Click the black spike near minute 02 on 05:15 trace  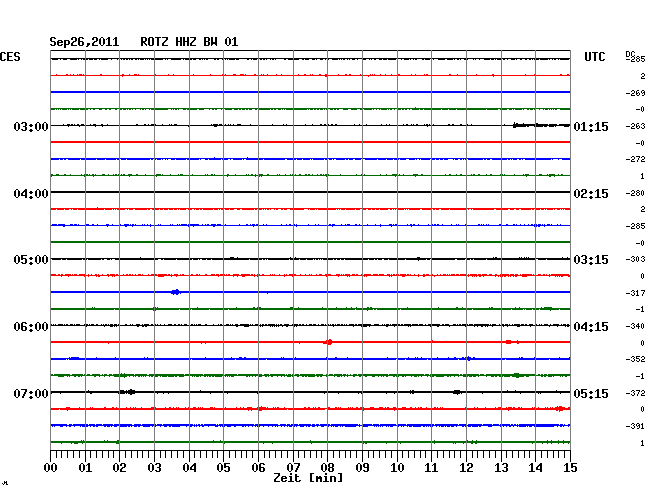128,392
